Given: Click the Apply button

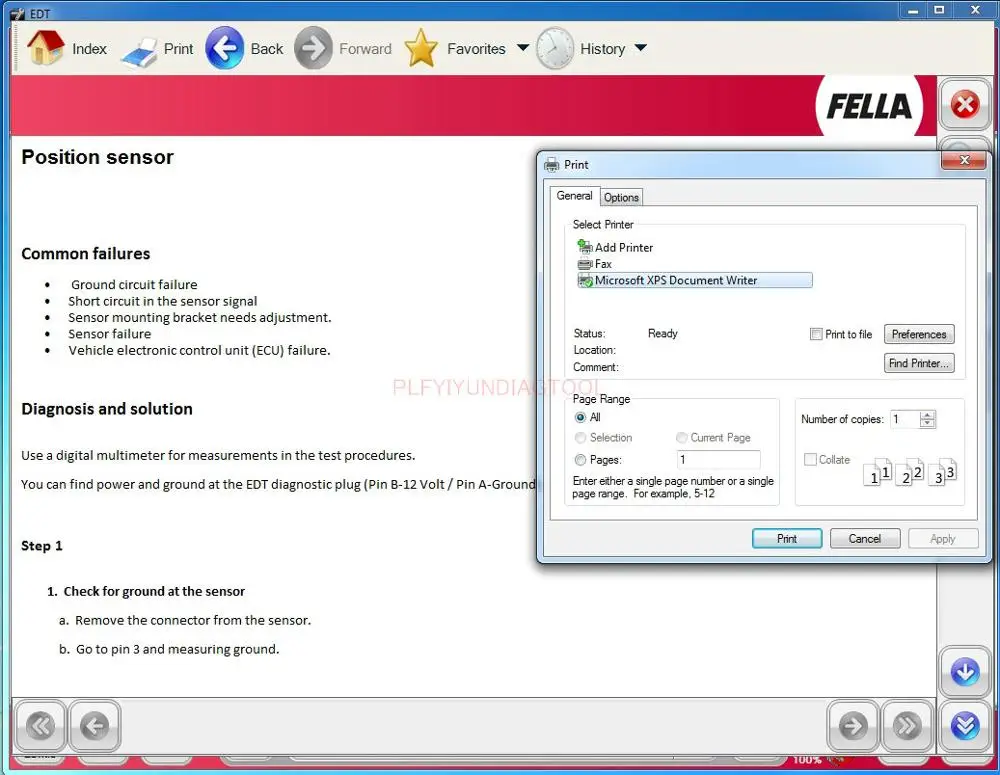Looking at the screenshot, I should pyautogui.click(x=943, y=538).
